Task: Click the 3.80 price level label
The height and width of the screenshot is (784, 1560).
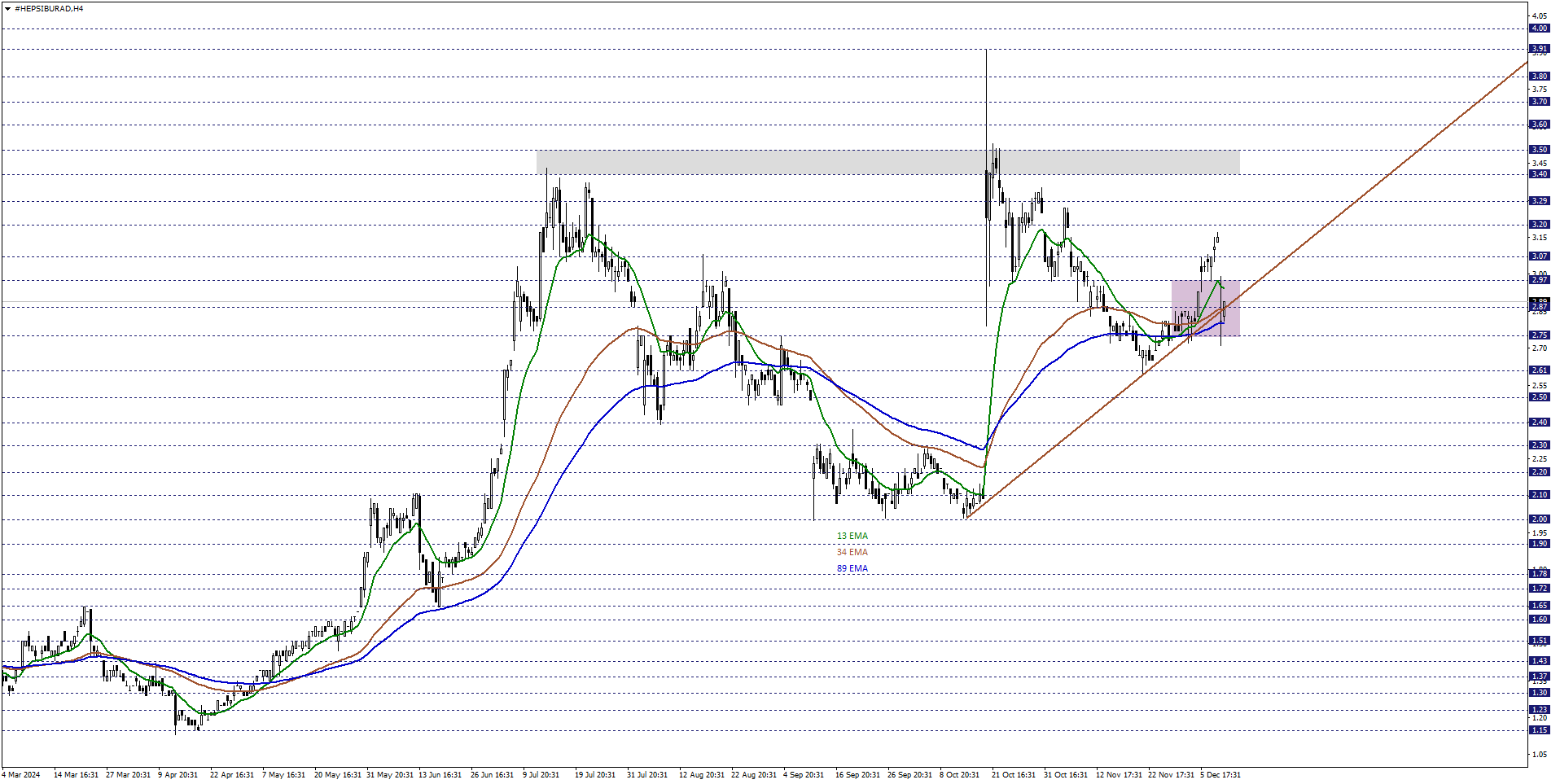Action: [x=1539, y=77]
